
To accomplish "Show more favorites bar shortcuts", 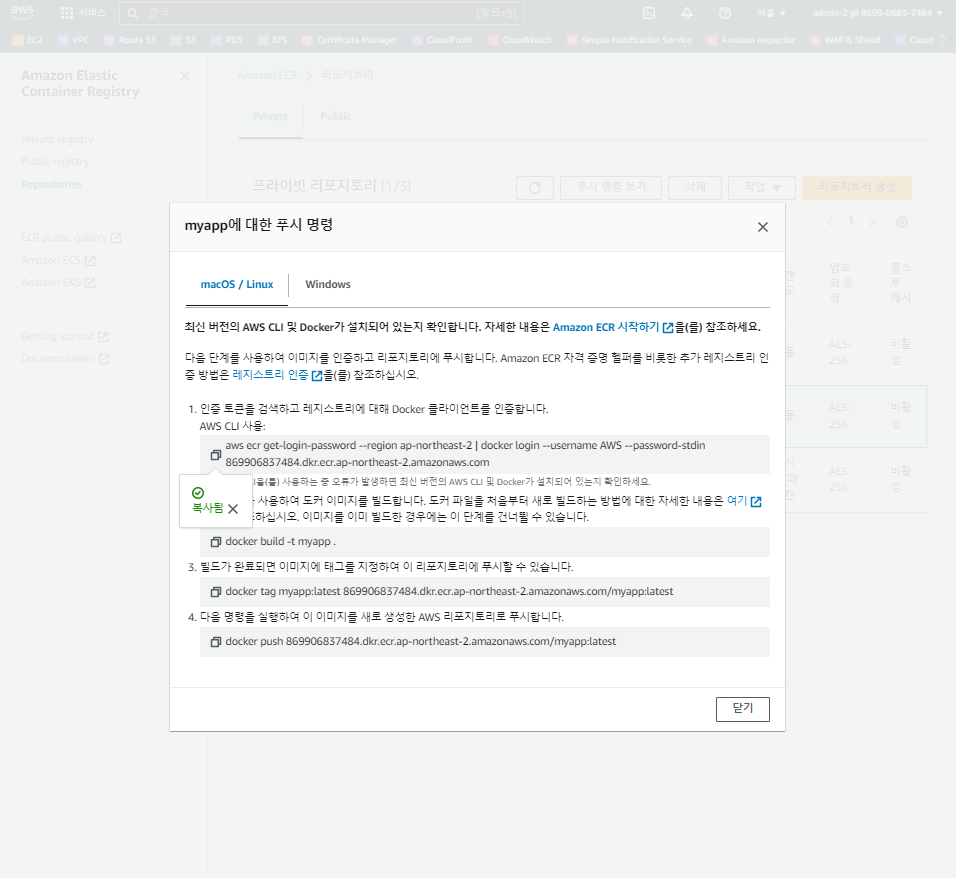I will point(943,40).
